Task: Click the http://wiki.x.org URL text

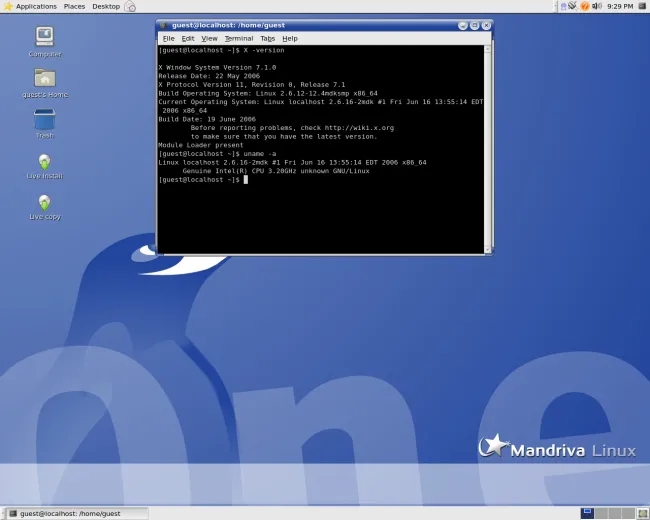Action: point(359,128)
